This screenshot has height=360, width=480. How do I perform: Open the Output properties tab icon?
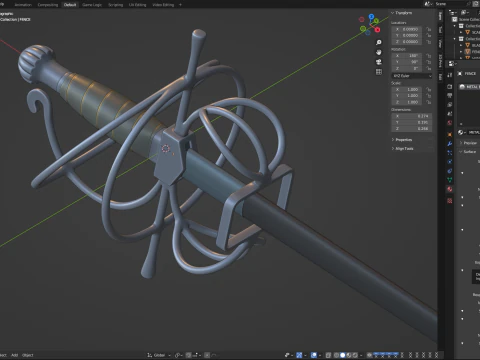450,96
